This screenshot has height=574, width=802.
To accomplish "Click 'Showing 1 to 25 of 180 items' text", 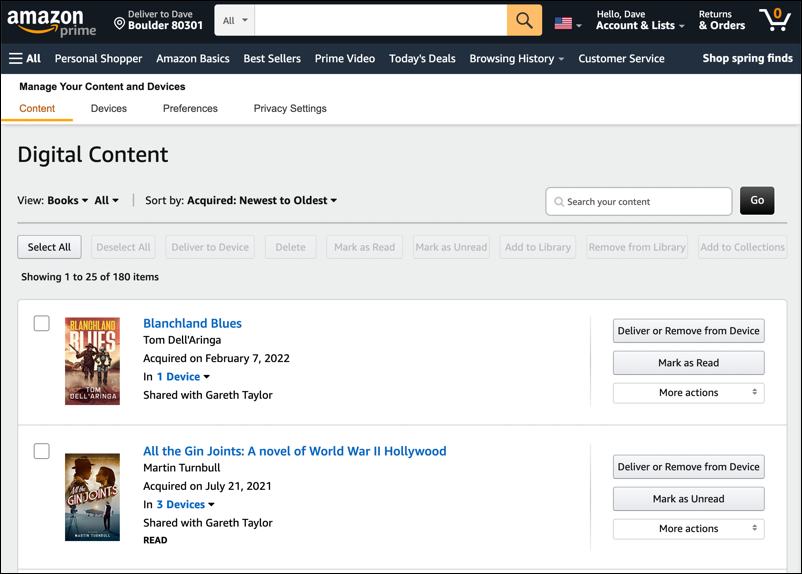I will pyautogui.click(x=90, y=277).
